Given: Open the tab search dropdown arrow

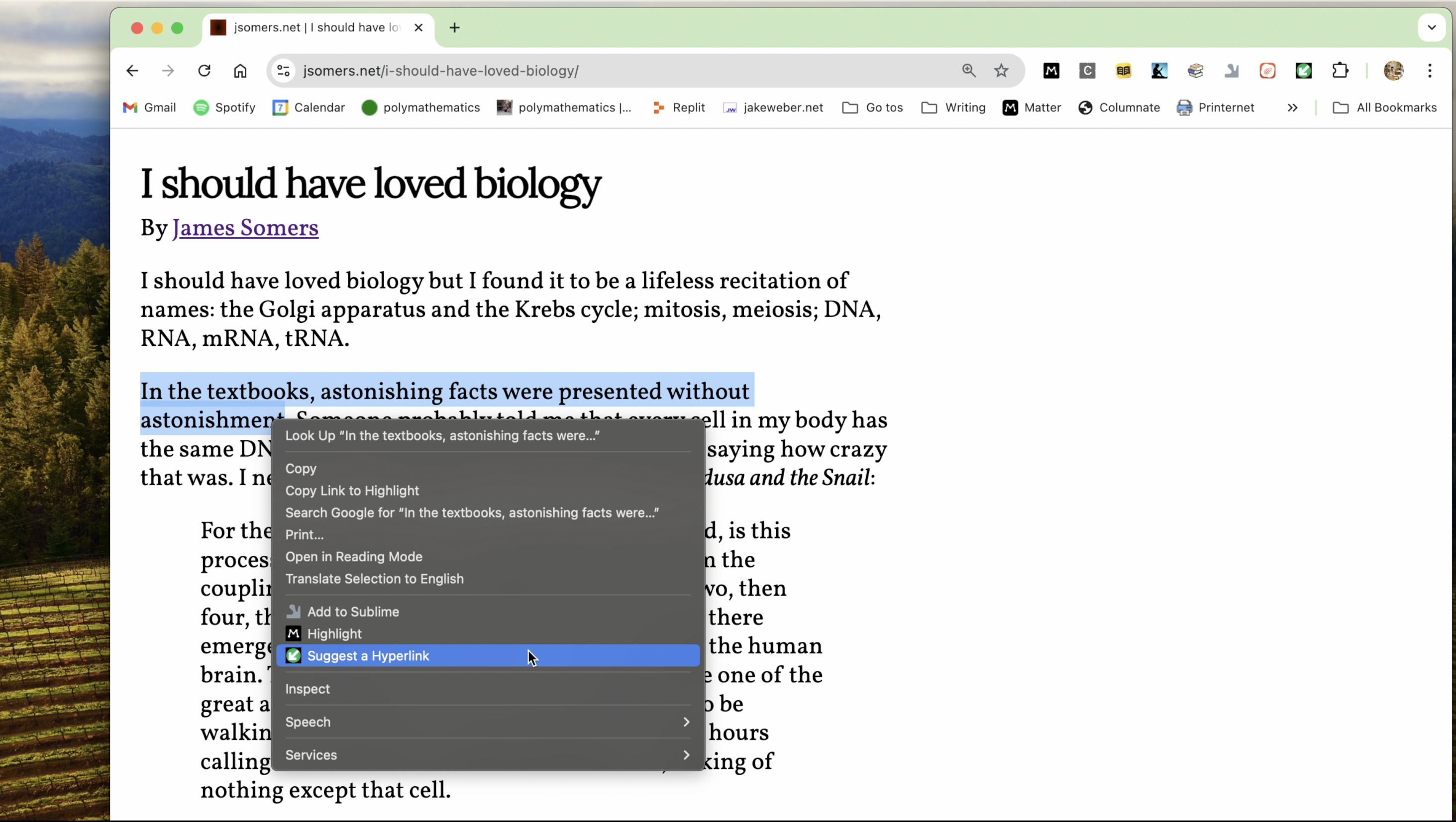Looking at the screenshot, I should point(1431,28).
